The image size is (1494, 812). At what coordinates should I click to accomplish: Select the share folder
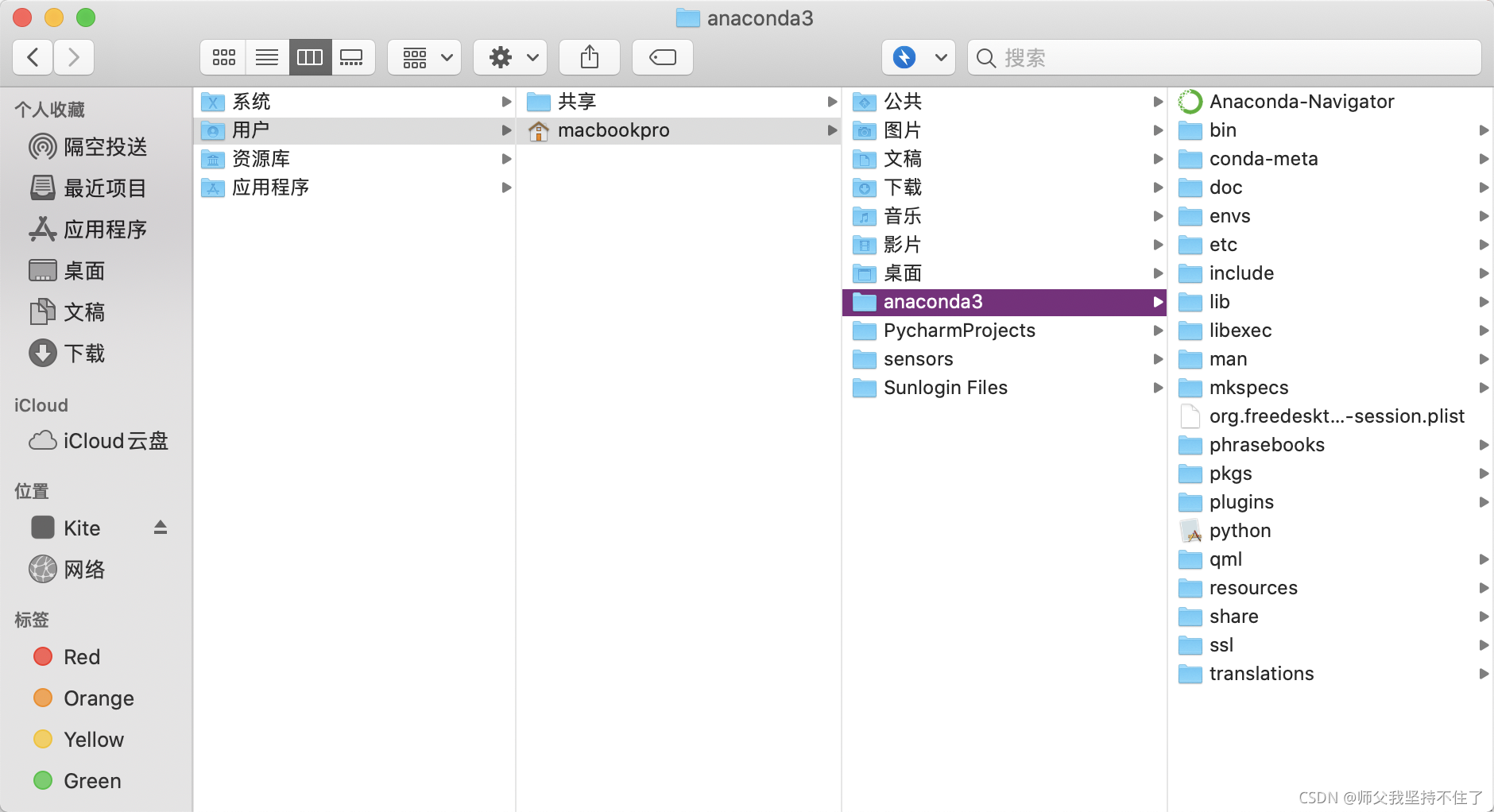(1331, 617)
